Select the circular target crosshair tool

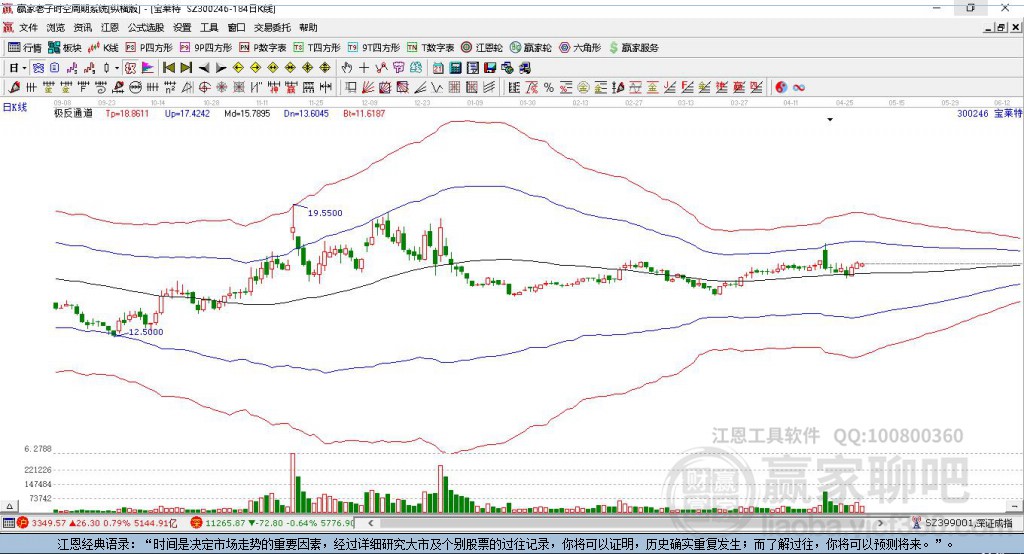204,87
